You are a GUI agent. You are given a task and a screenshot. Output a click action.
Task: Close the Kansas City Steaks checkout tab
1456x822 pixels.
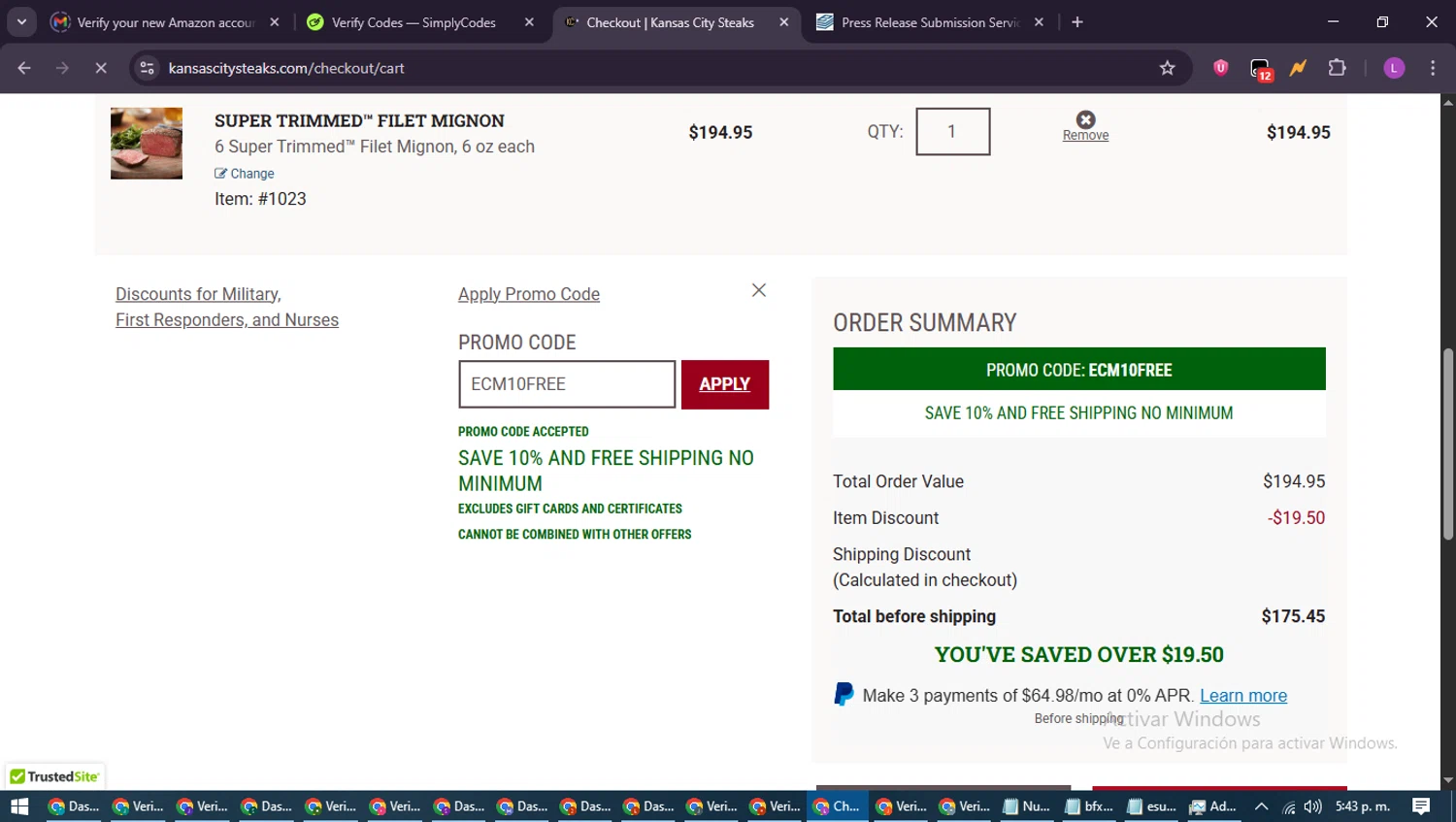click(x=784, y=22)
